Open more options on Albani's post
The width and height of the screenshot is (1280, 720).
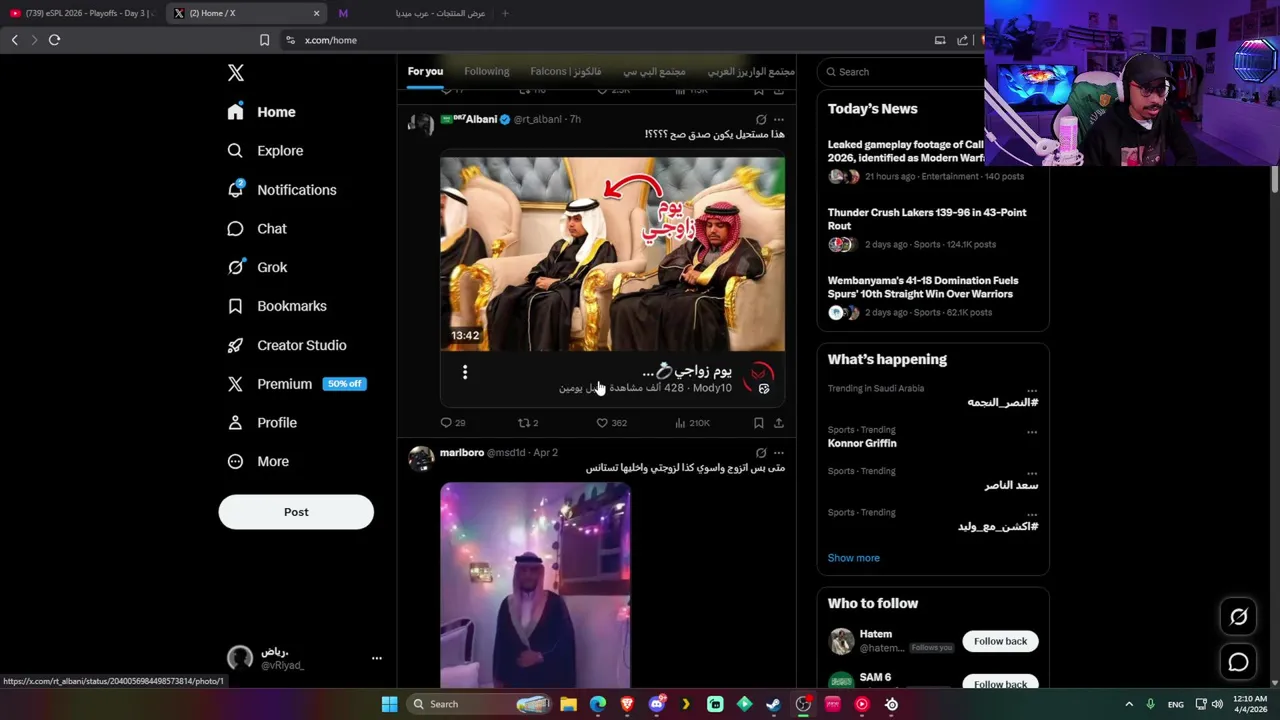(779, 120)
